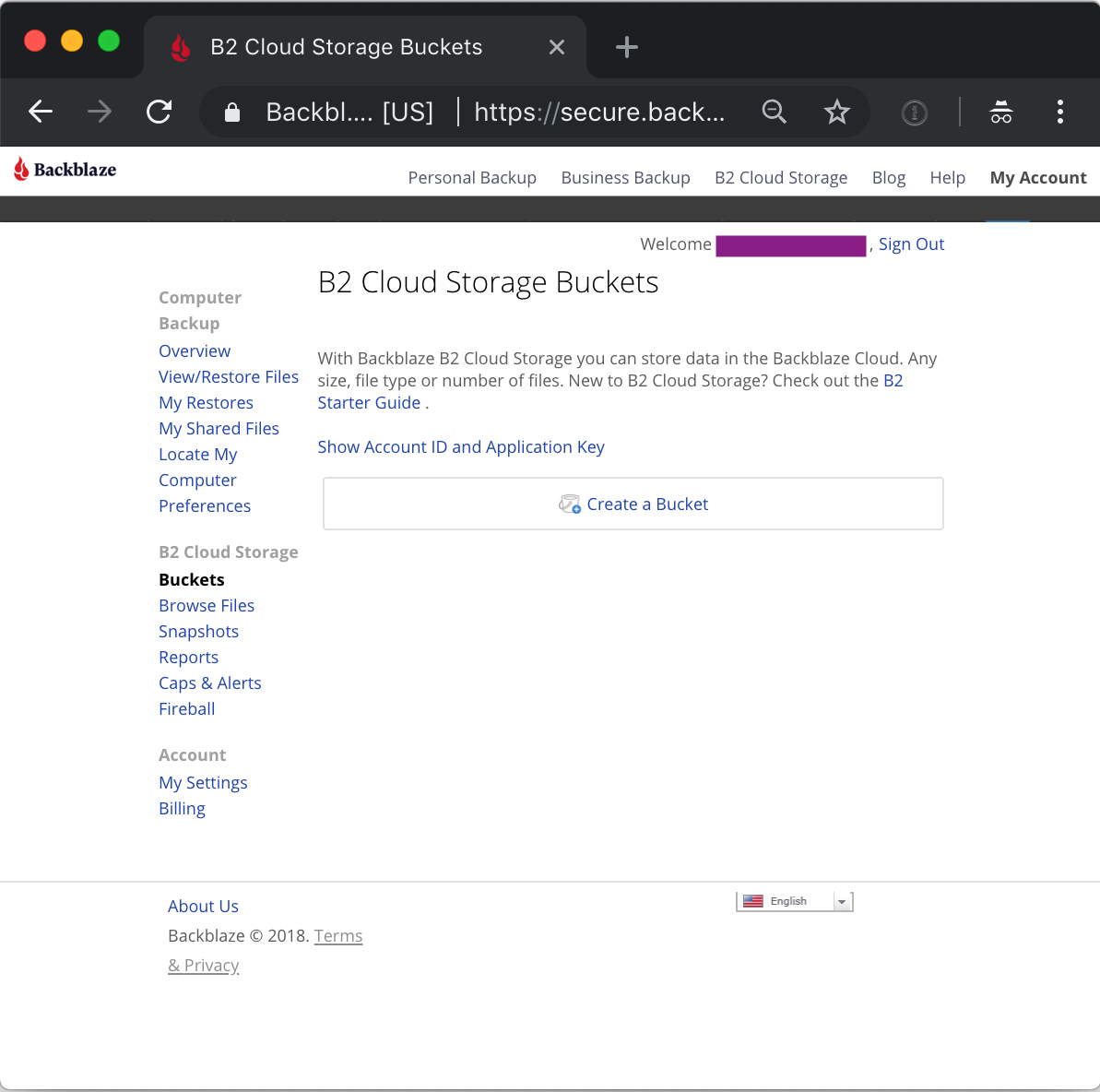Go to B2 Cloud Storage in top navigation

point(781,178)
